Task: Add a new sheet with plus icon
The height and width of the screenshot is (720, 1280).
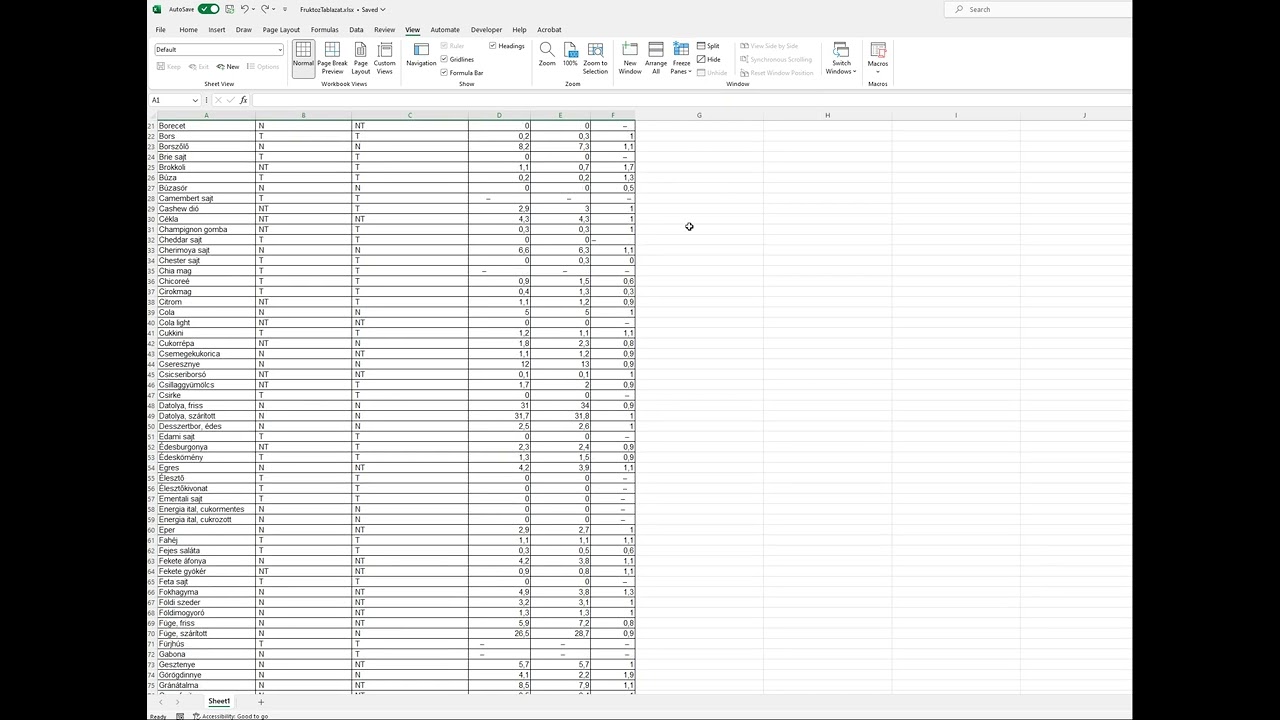Action: tap(261, 702)
